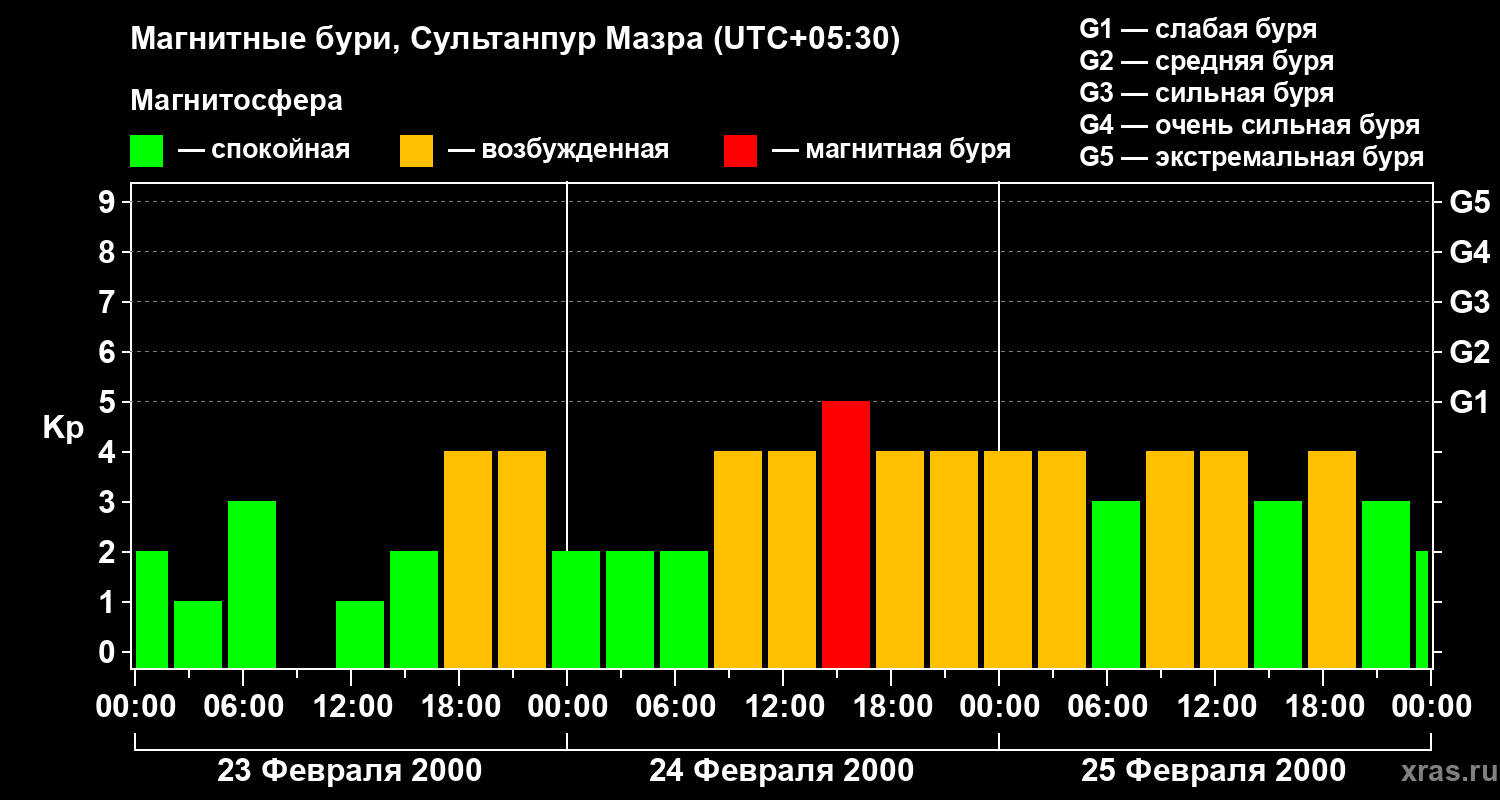Click the G2 label on the right axis
The width and height of the screenshot is (1500, 800).
[x=1469, y=352]
